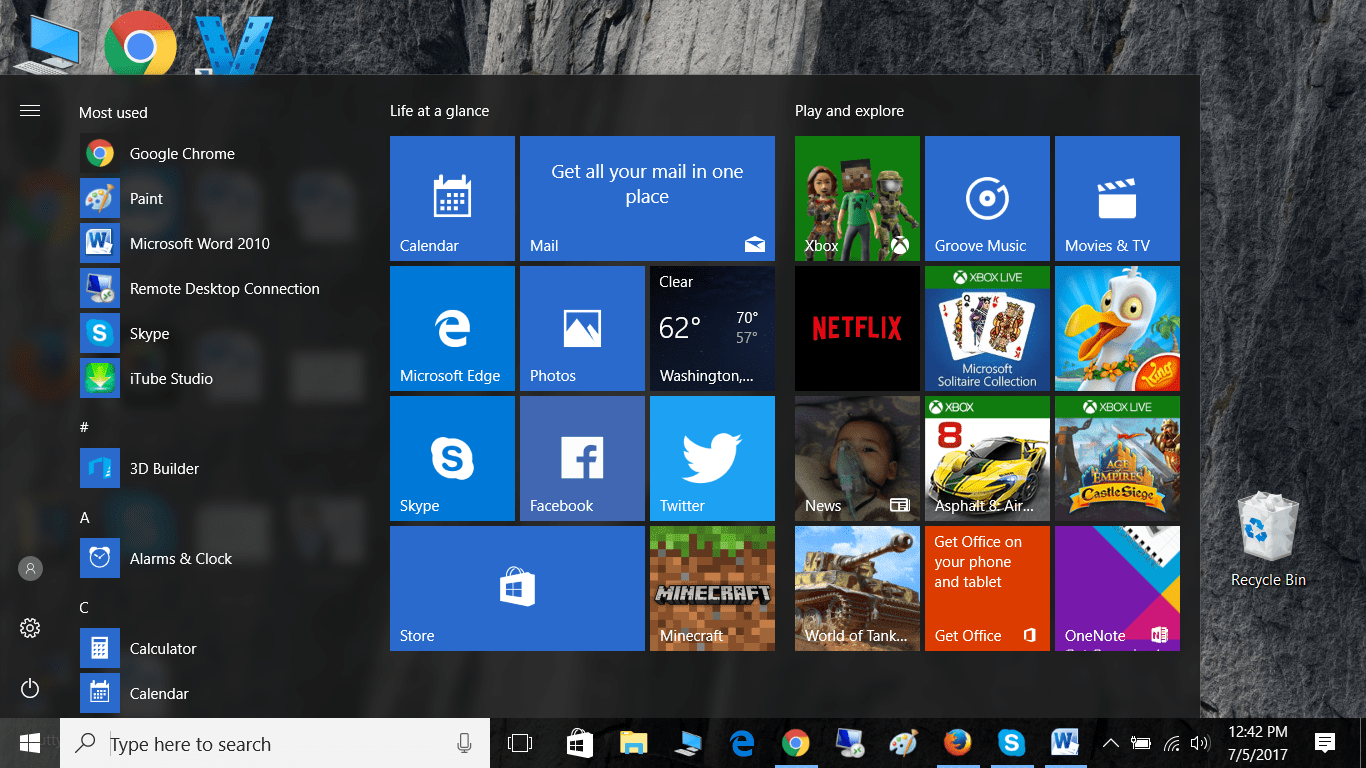
Task: Open the Action Center notifications icon
Action: click(x=1325, y=743)
